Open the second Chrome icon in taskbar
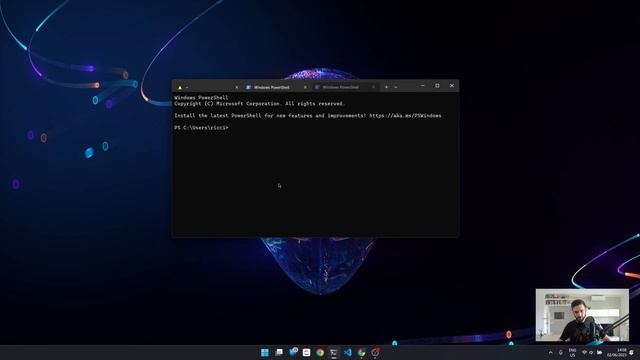The width and height of the screenshot is (640, 360). [361, 352]
